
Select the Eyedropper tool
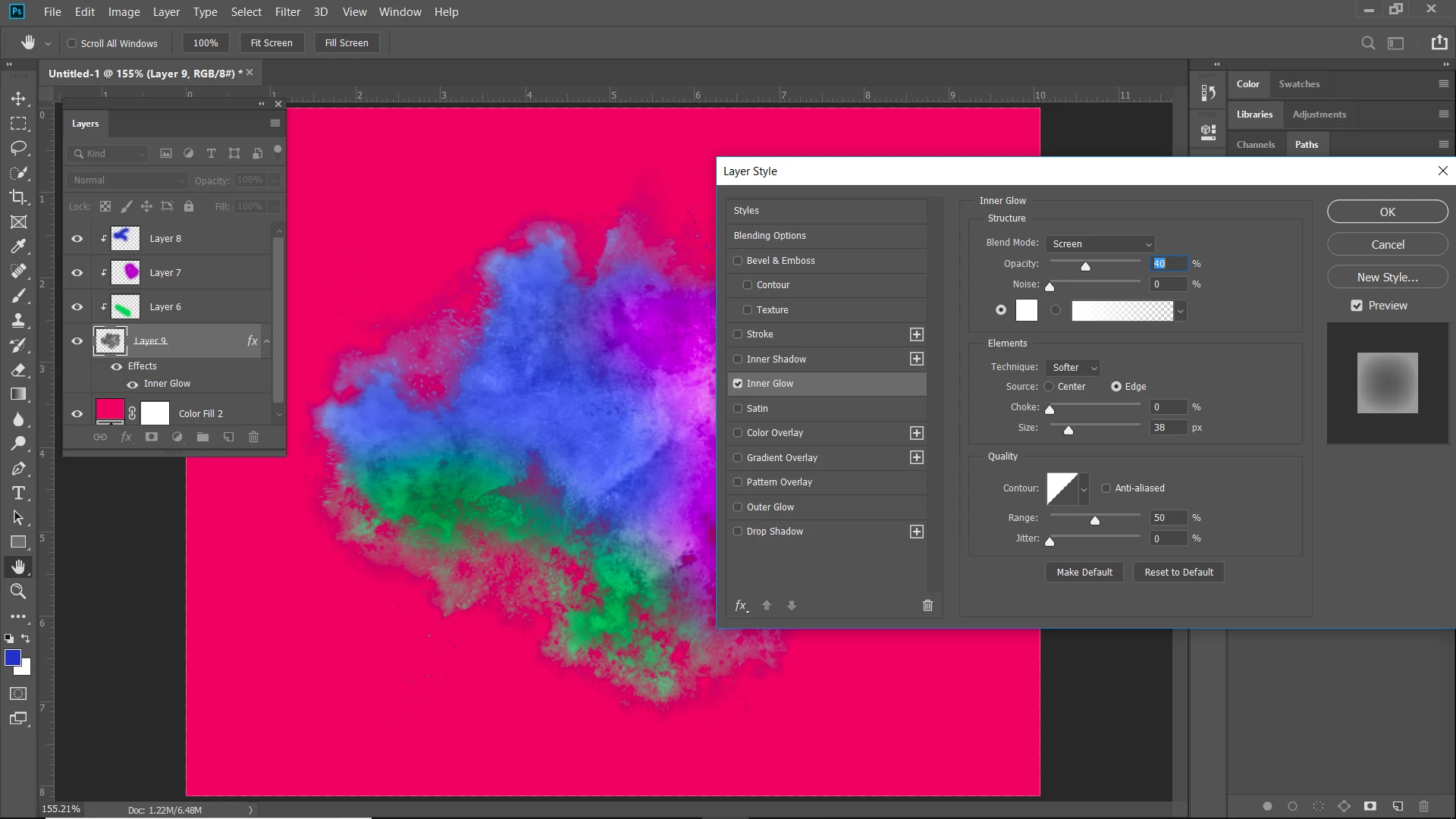[19, 246]
